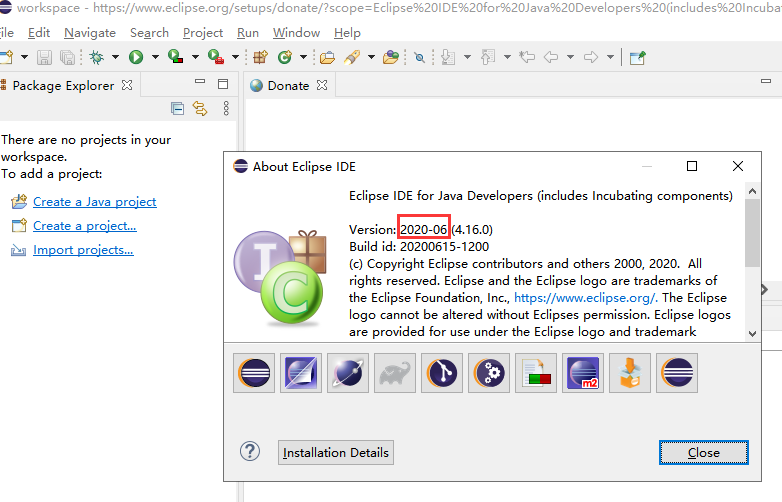This screenshot has height=502, width=782.
Task: Click the Create a project... link
Action: [84, 226]
